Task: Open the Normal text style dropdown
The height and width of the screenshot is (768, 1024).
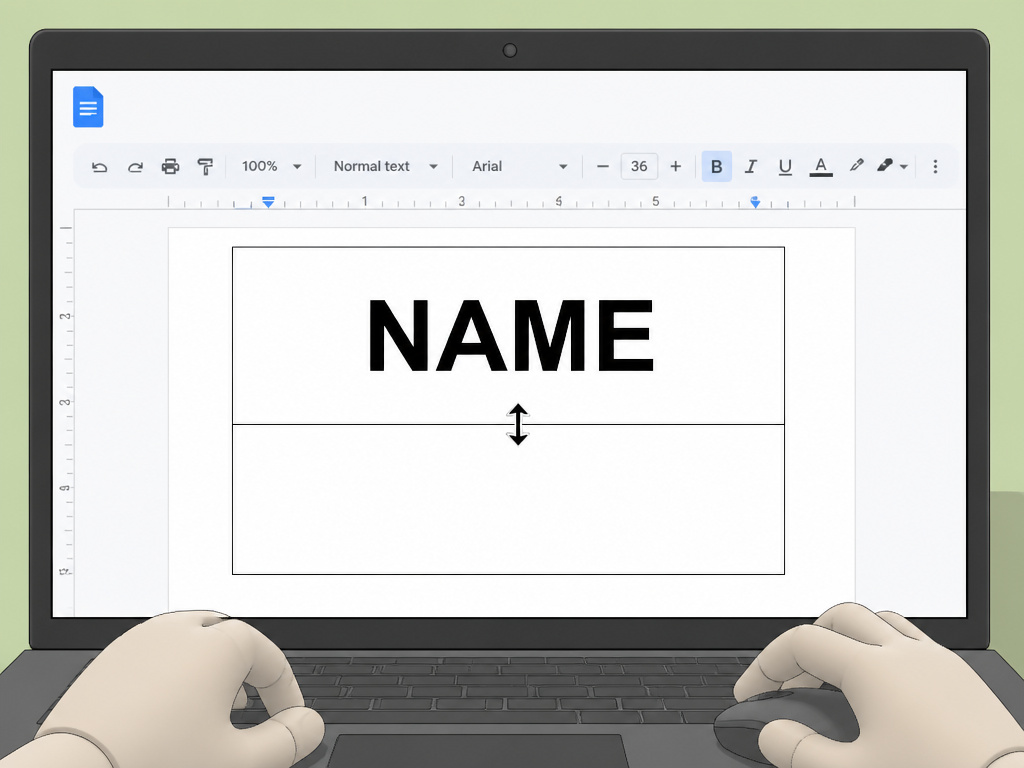Action: coord(385,167)
